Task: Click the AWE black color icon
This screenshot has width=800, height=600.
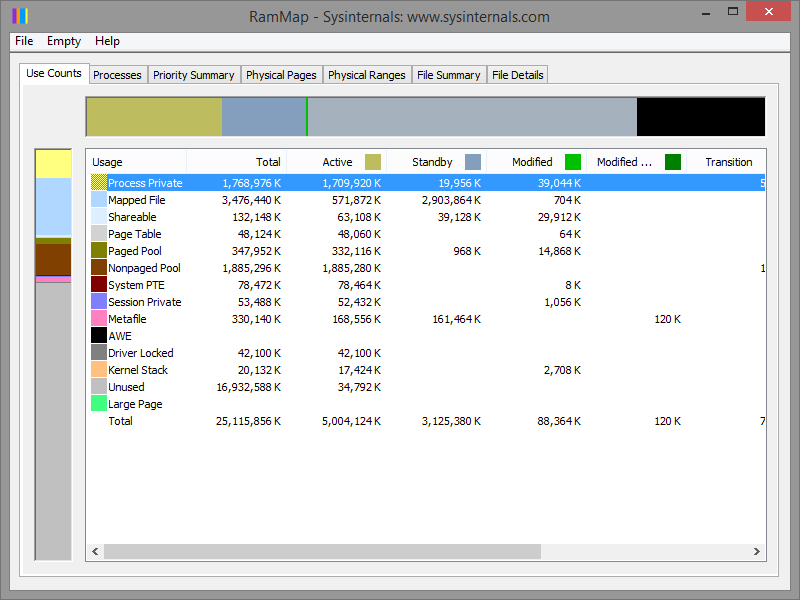Action: click(99, 336)
